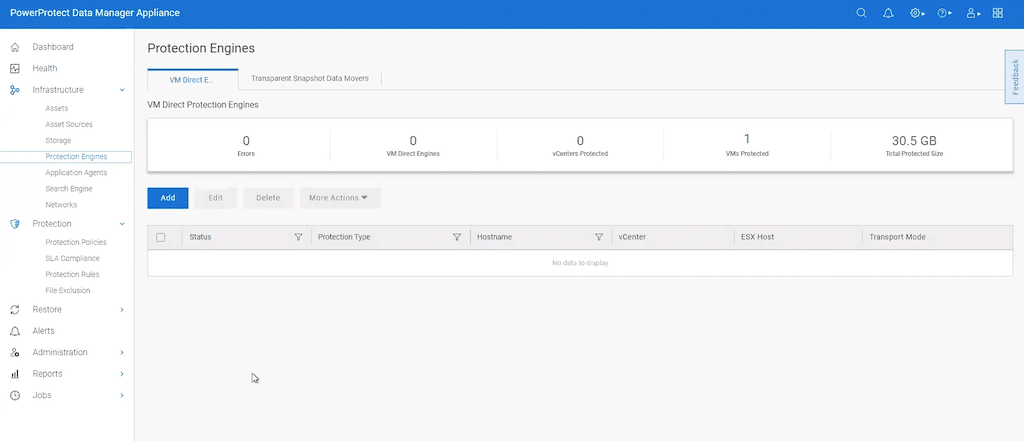Click the vCenter column header
1024x441 pixels.
pos(632,237)
